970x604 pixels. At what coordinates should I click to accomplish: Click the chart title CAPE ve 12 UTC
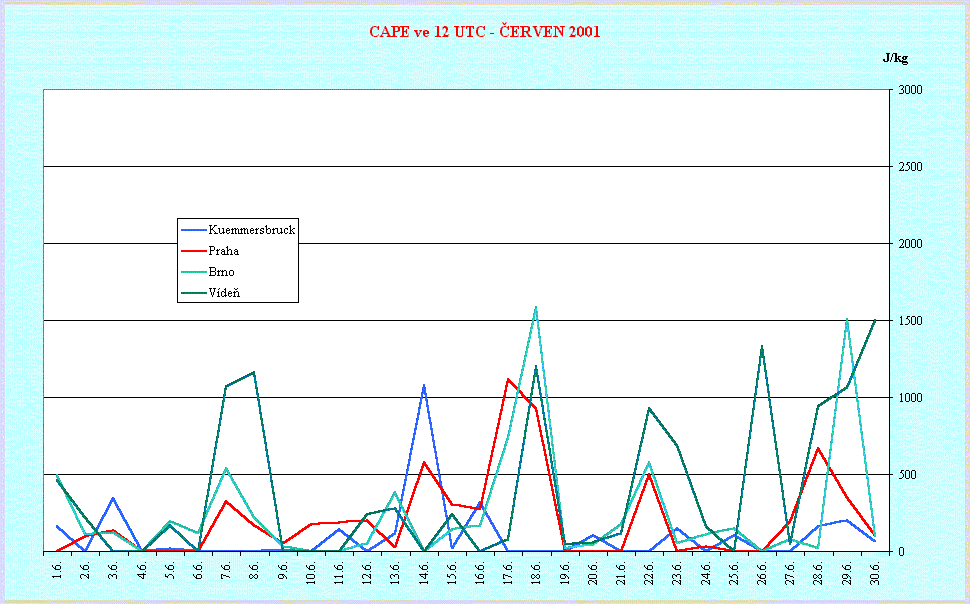(x=485, y=32)
